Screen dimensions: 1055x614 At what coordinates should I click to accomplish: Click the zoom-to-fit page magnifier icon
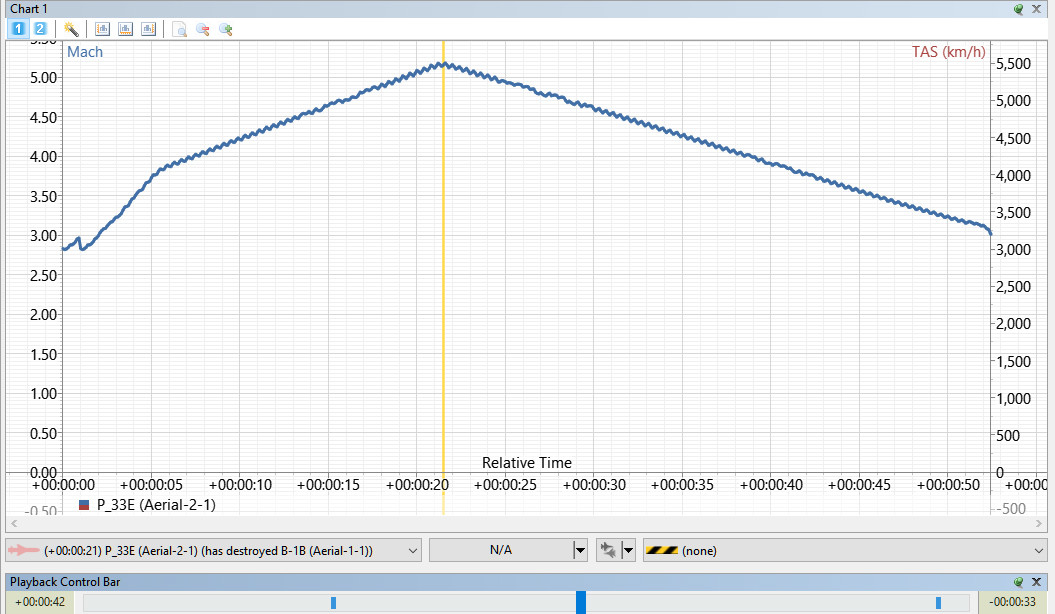180,29
